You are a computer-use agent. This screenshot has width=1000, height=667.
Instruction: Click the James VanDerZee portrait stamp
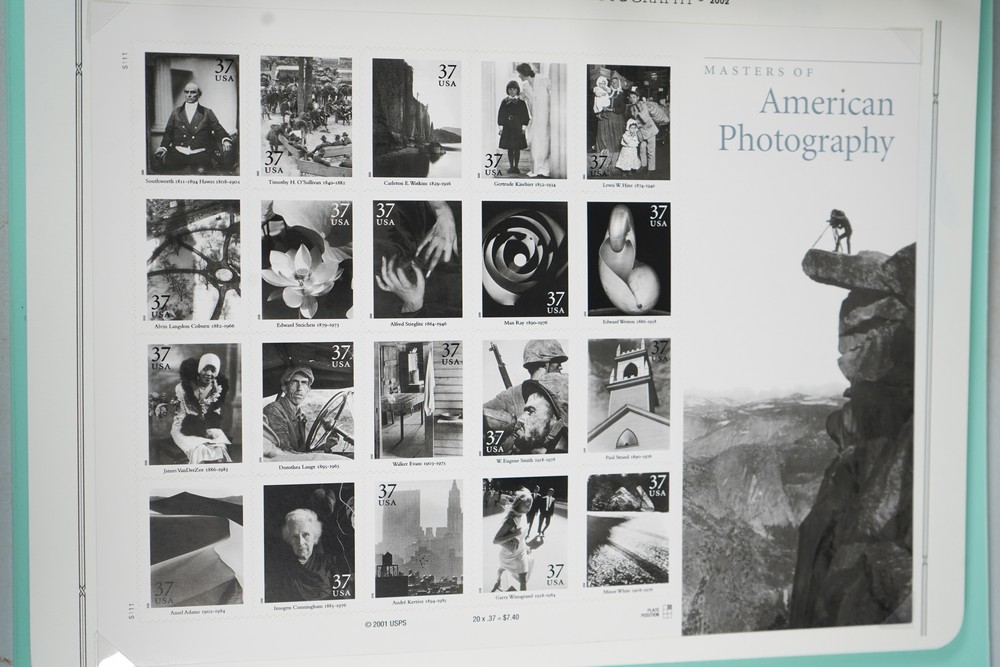click(x=194, y=403)
